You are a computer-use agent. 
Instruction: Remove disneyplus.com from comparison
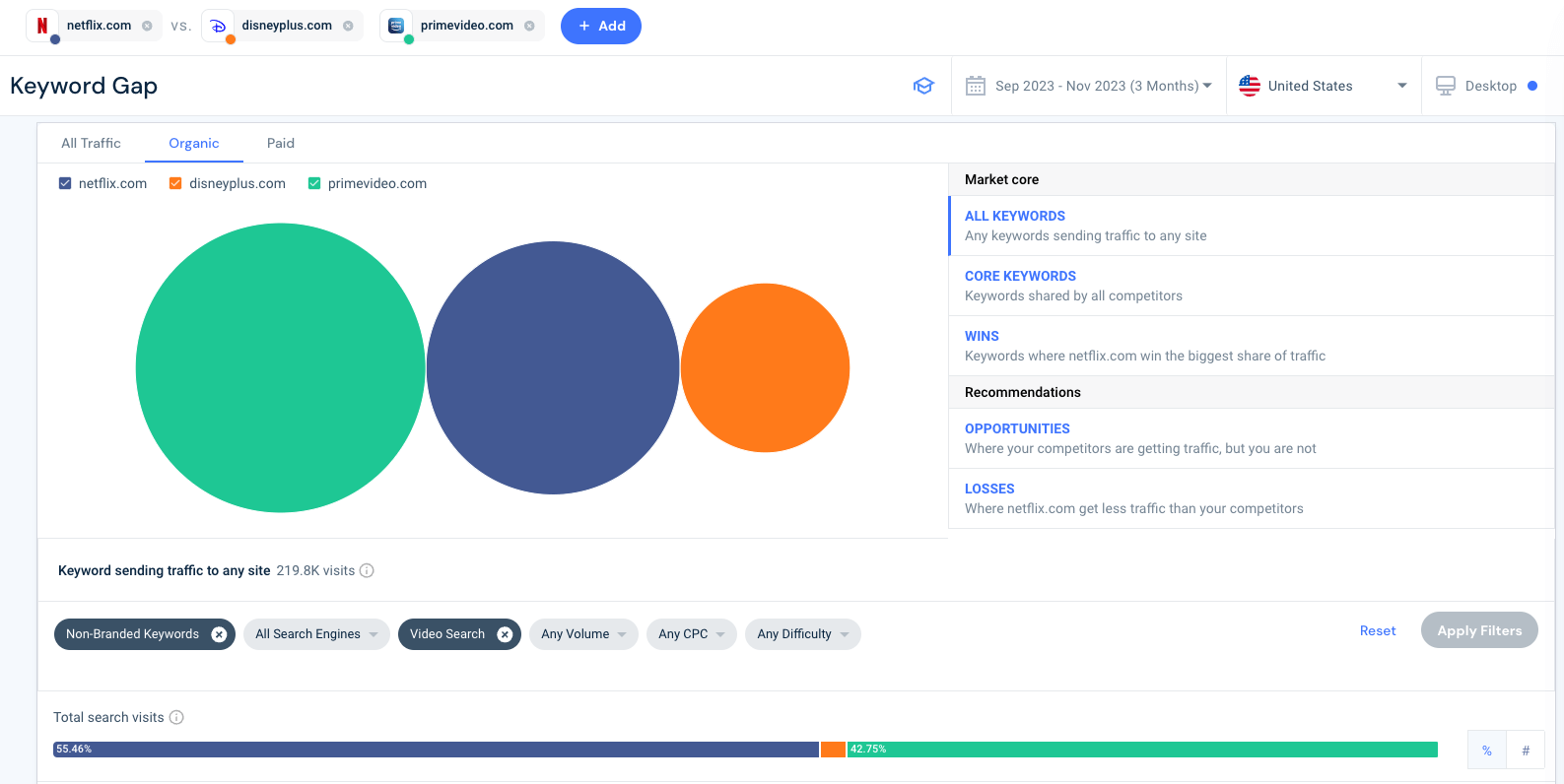coord(348,26)
